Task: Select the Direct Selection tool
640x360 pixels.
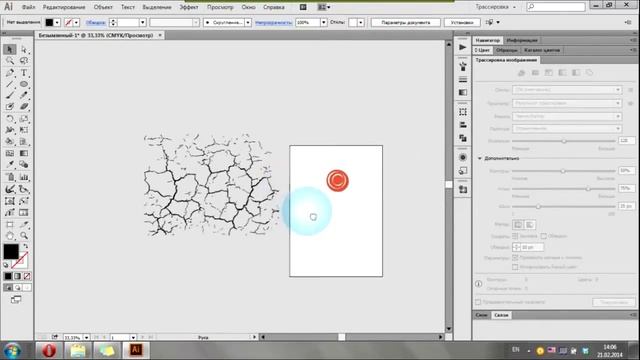Action: coord(24,49)
